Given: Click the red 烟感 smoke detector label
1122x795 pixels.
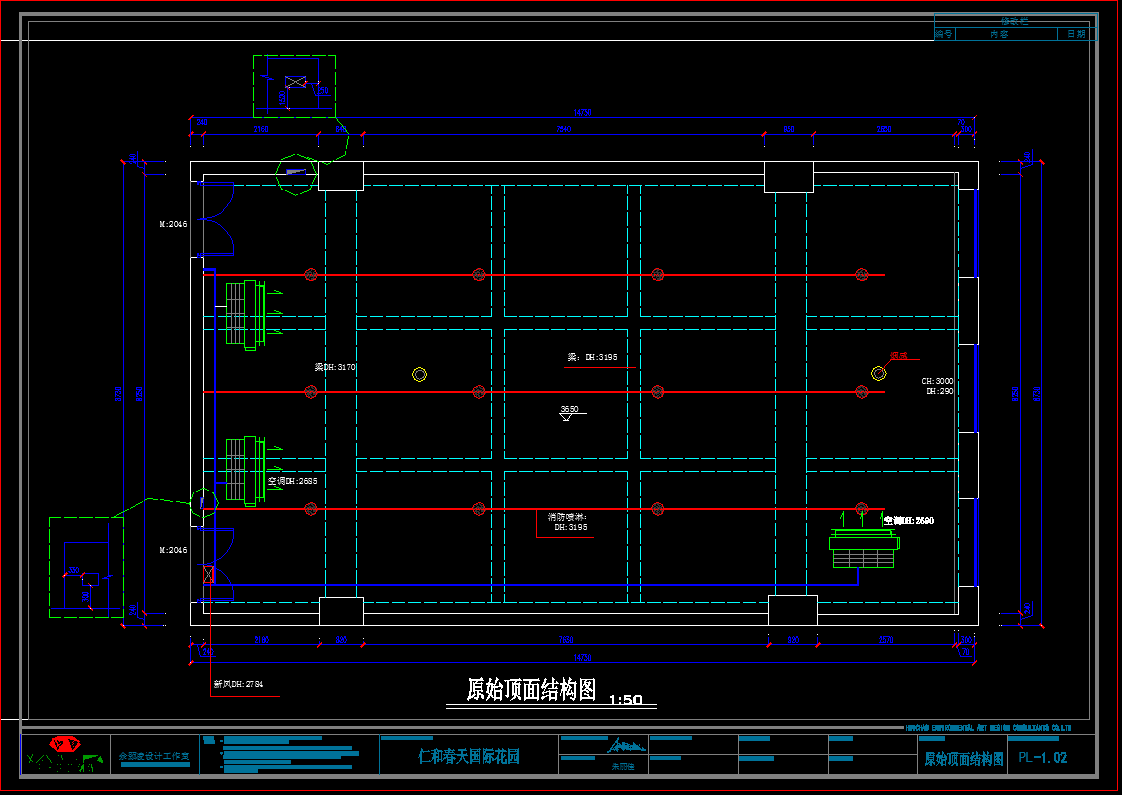Looking at the screenshot, I should pyautogui.click(x=899, y=355).
